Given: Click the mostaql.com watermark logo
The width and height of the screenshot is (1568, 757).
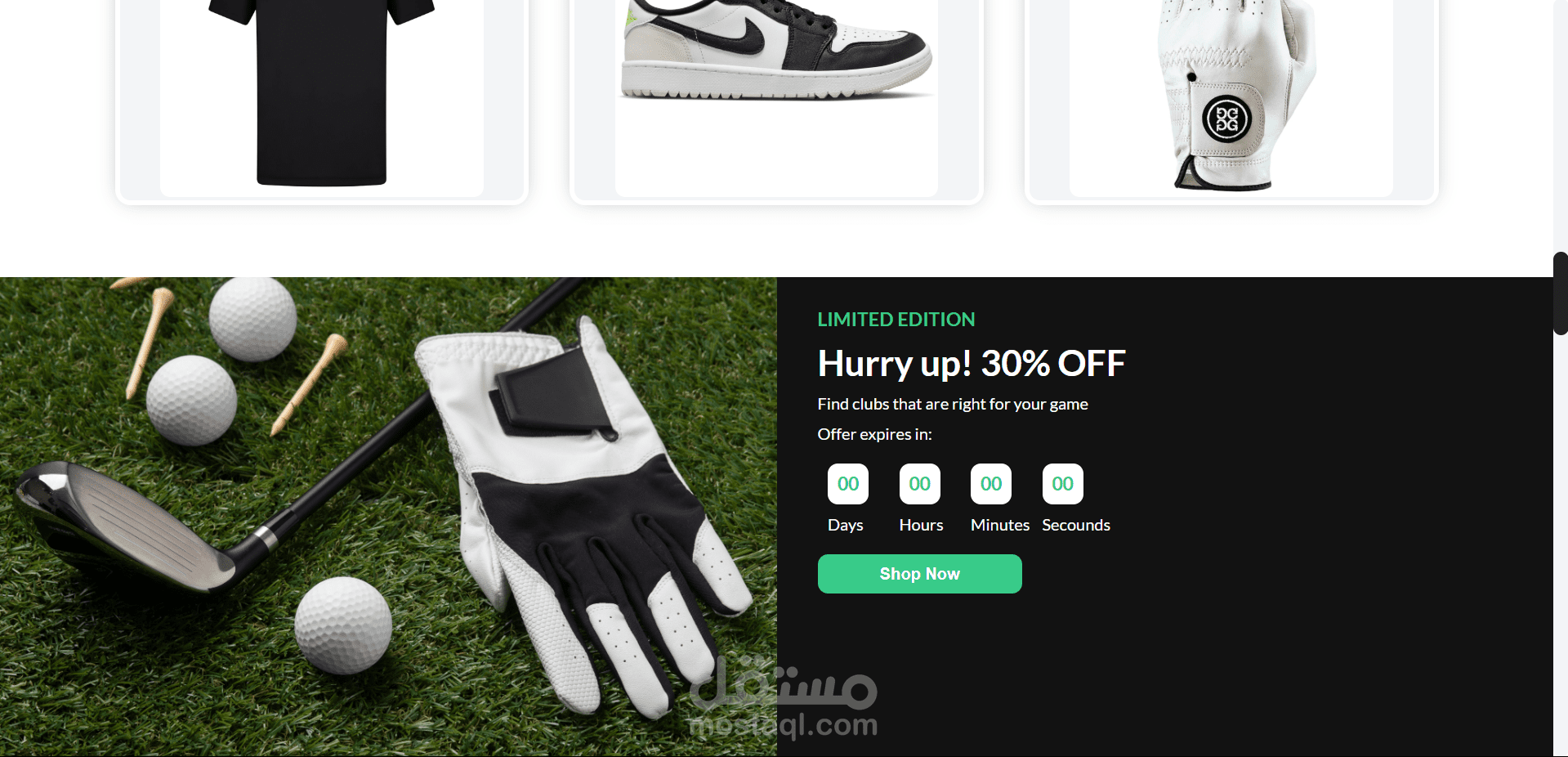Looking at the screenshot, I should [784, 697].
